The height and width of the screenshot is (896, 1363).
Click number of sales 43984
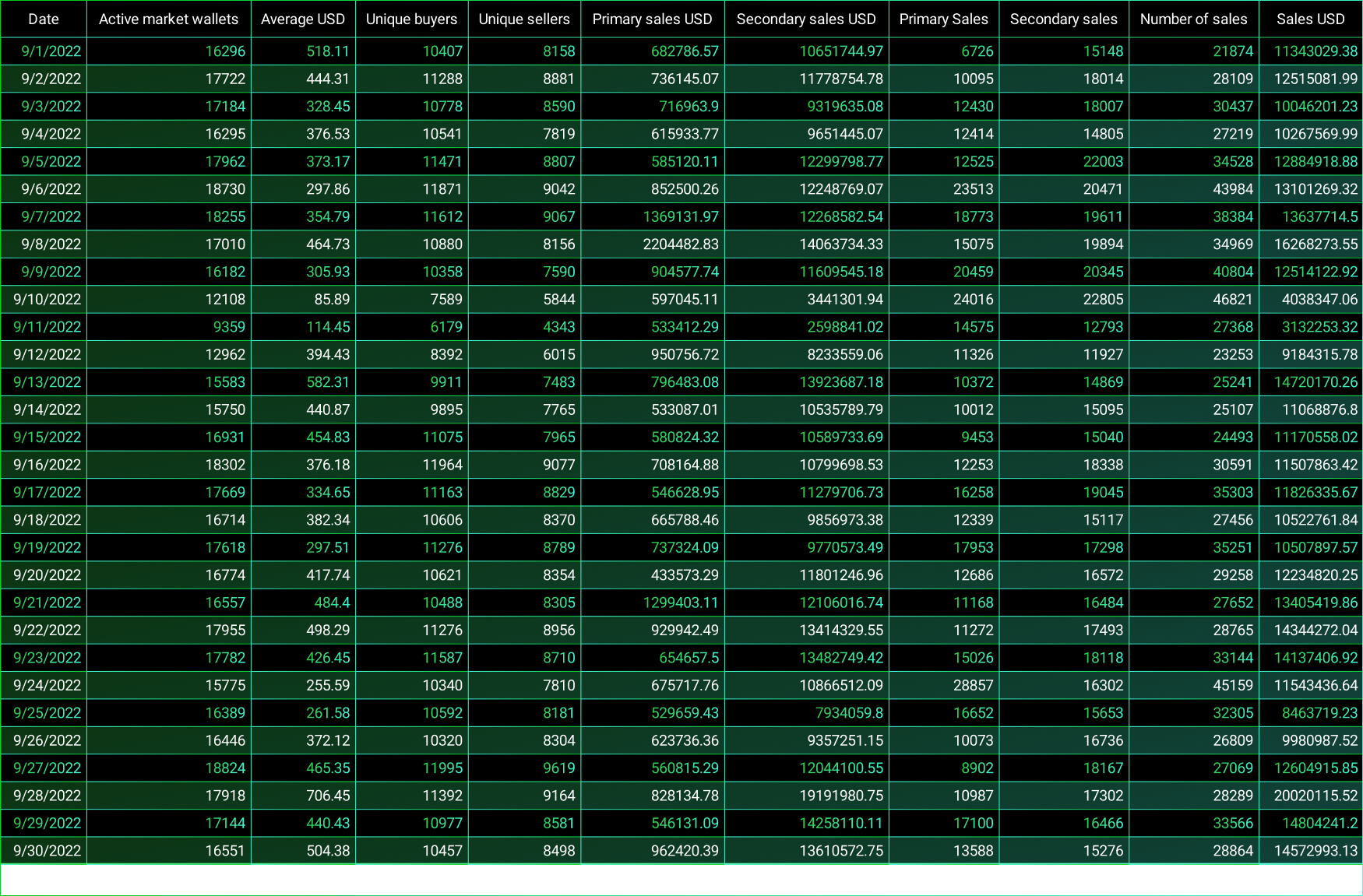click(x=1194, y=189)
